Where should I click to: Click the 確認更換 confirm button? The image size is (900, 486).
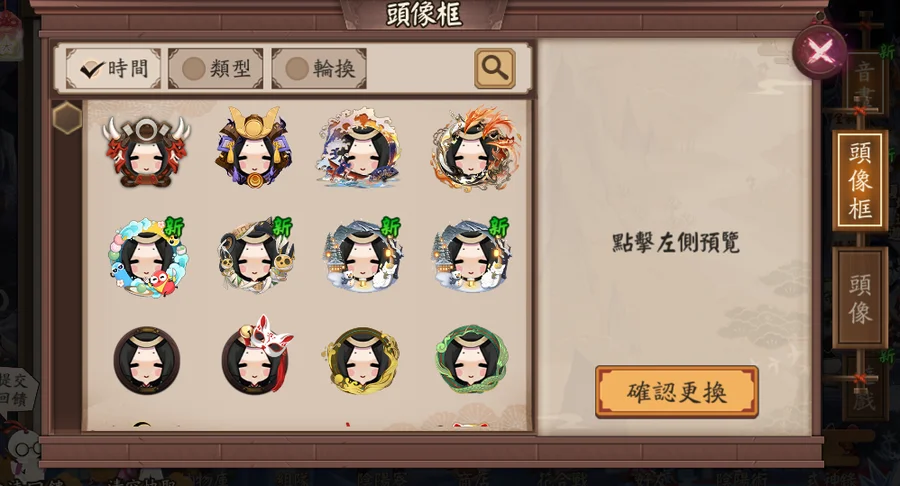(x=677, y=392)
